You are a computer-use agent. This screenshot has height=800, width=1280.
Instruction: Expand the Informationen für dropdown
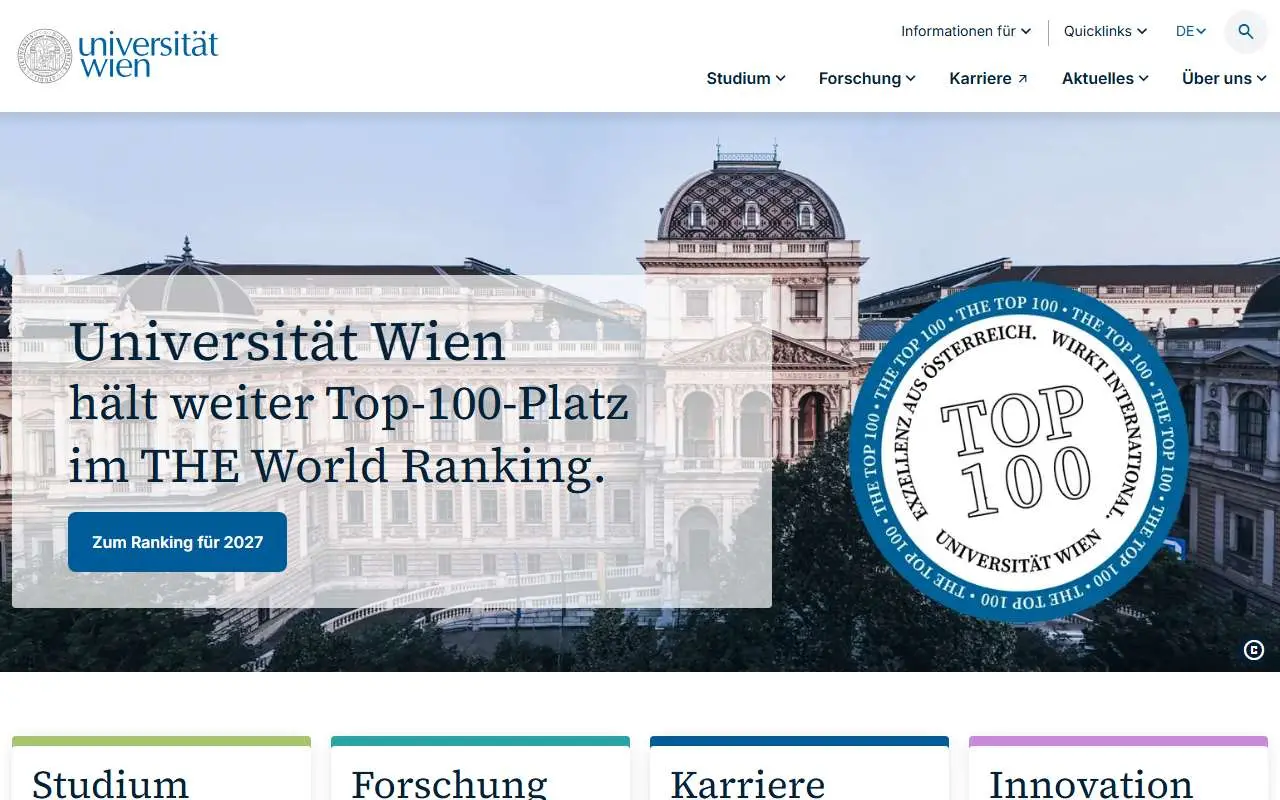[x=966, y=31]
